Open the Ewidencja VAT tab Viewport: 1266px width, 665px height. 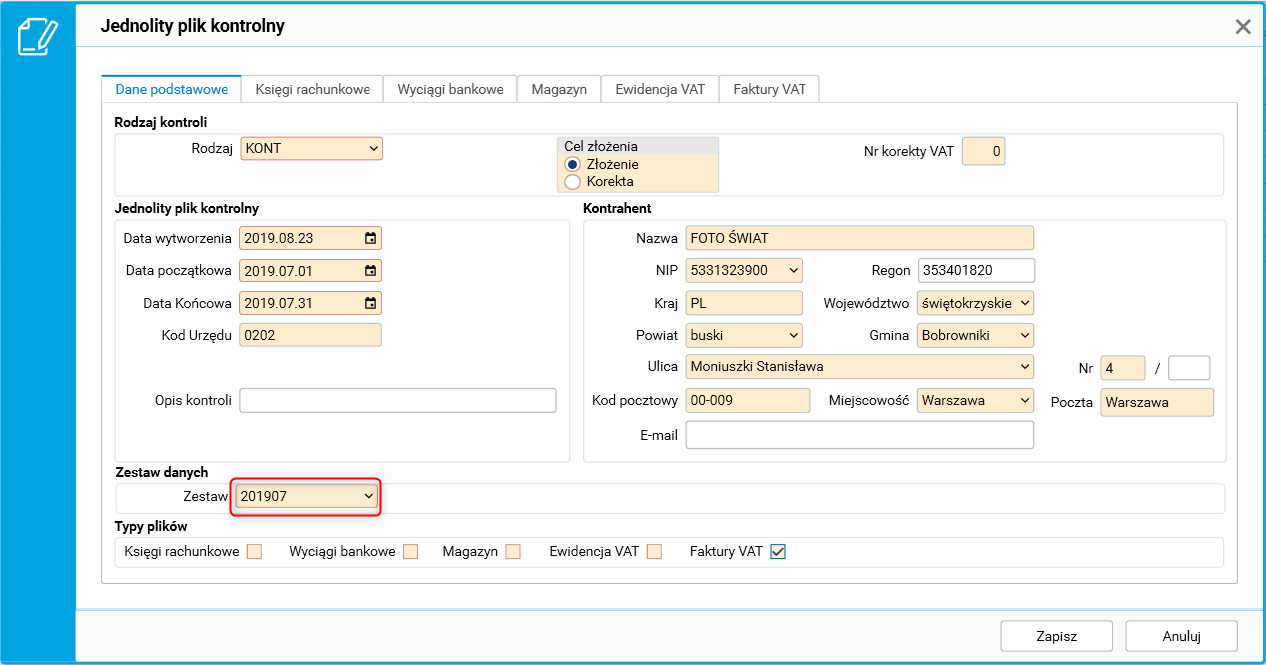[660, 89]
